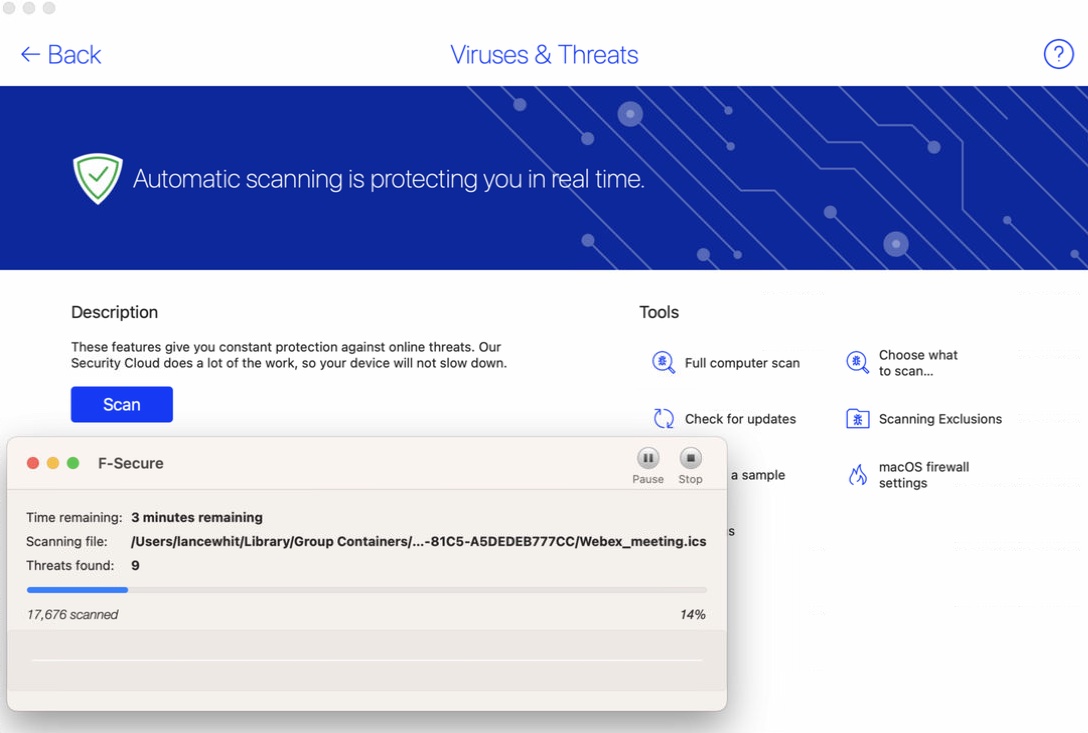
Task: Close the F-Secure scan window
Action: click(33, 463)
